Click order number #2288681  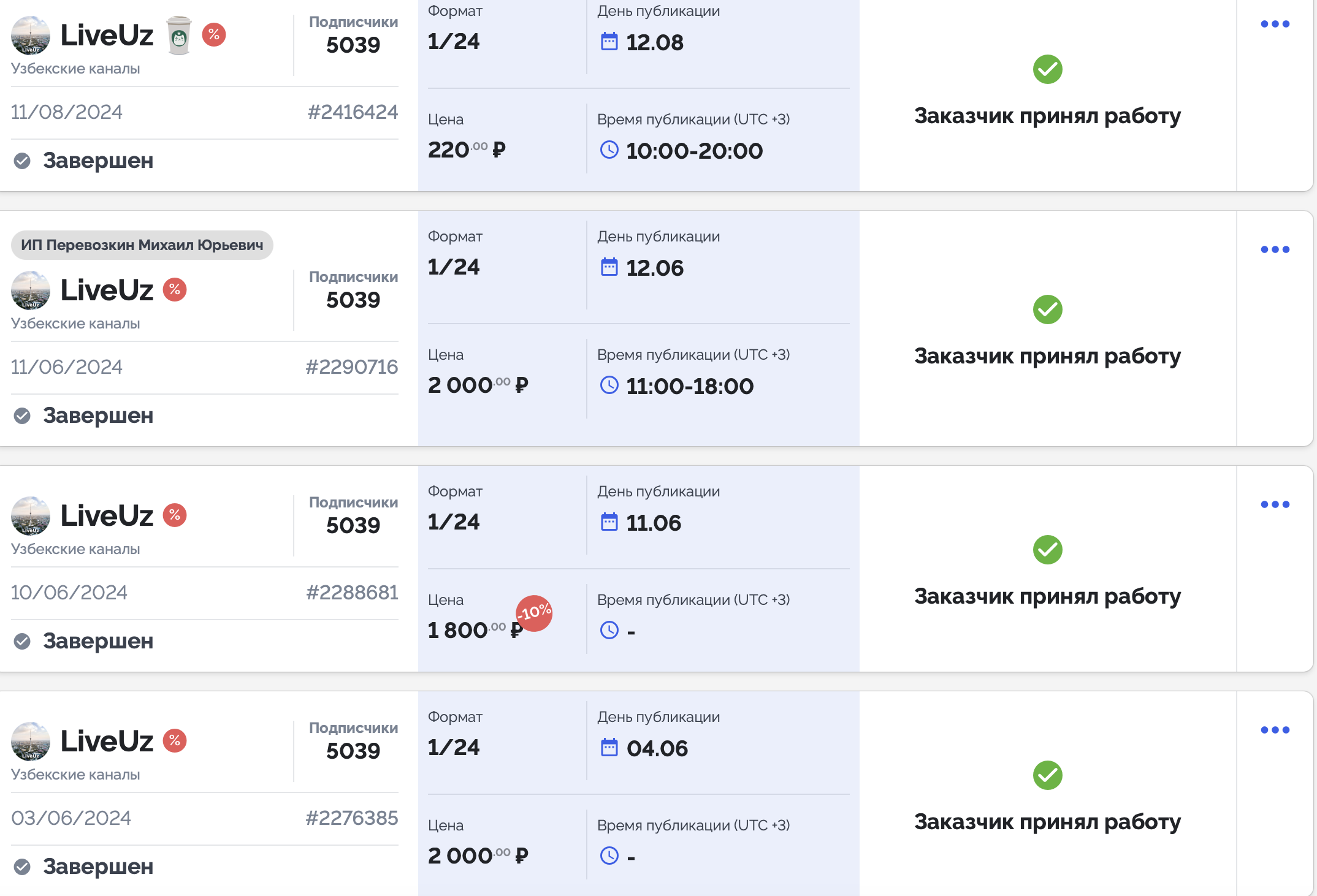click(352, 593)
